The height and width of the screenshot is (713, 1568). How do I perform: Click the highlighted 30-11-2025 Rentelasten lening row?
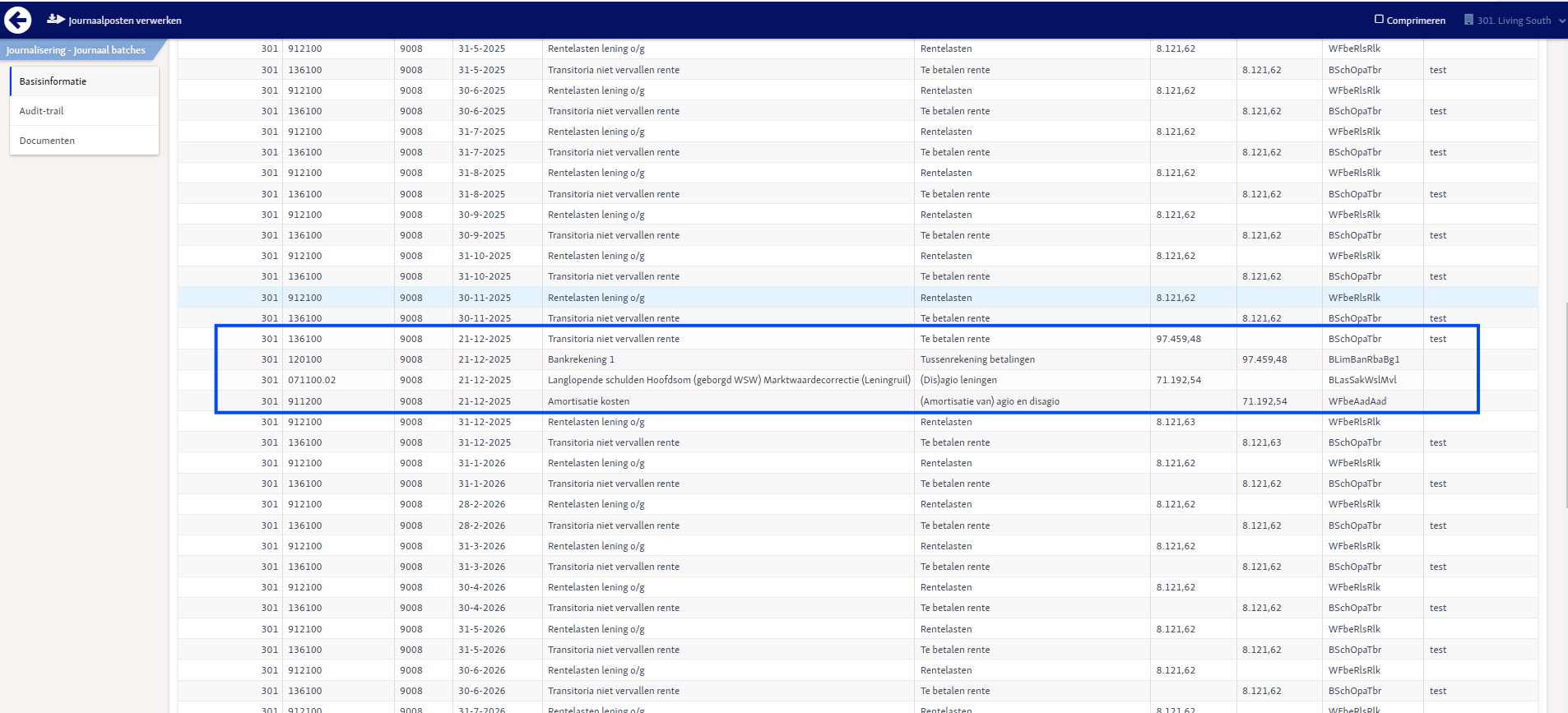pos(857,298)
